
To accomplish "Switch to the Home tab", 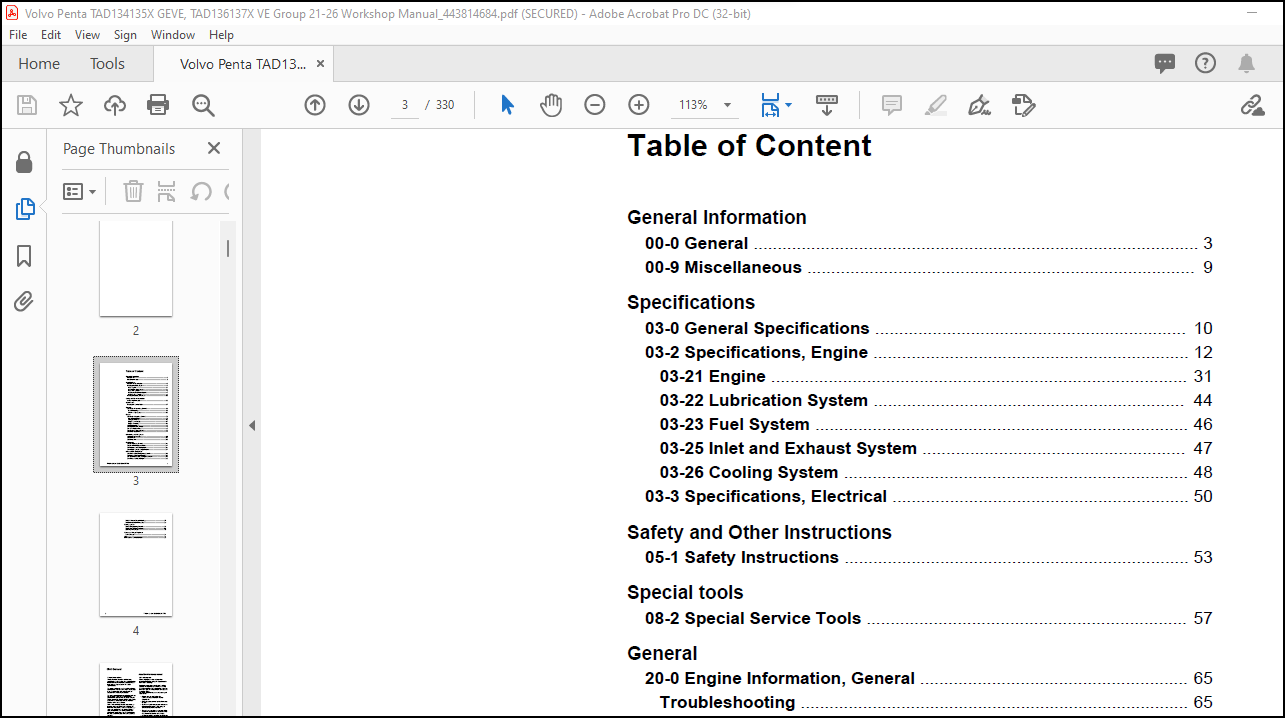I will [39, 63].
